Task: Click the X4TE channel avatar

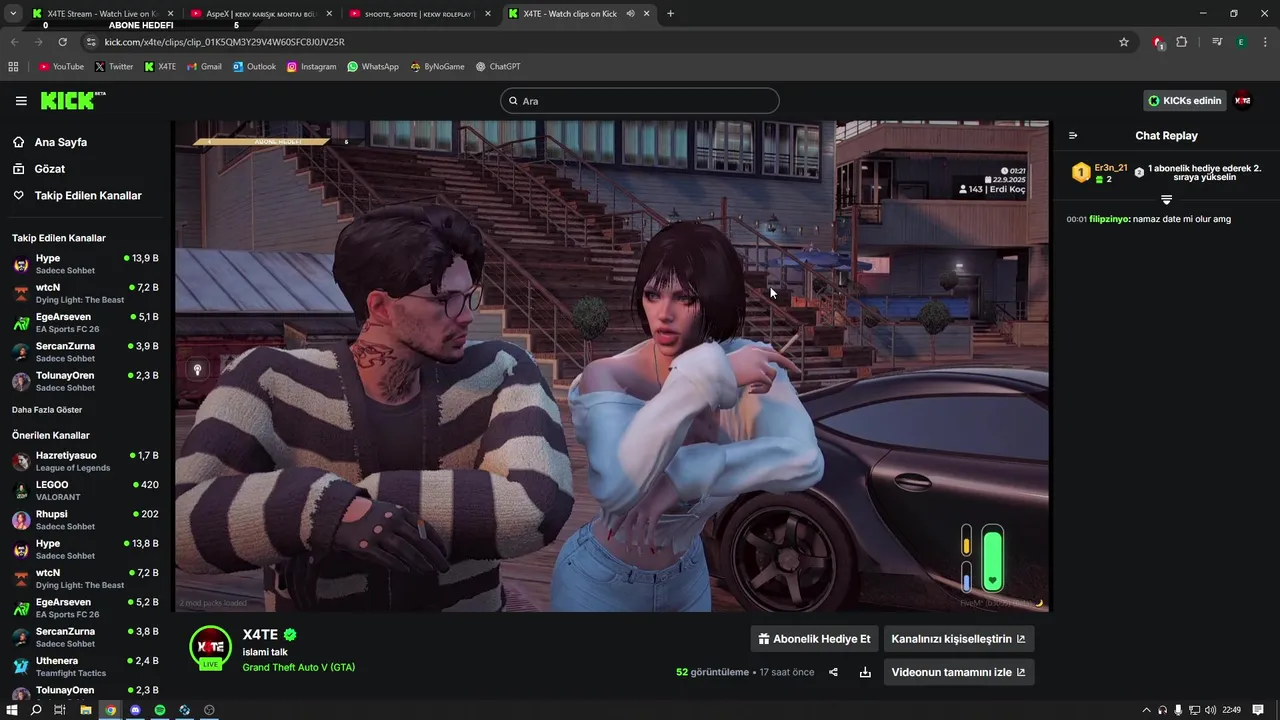Action: pos(211,648)
